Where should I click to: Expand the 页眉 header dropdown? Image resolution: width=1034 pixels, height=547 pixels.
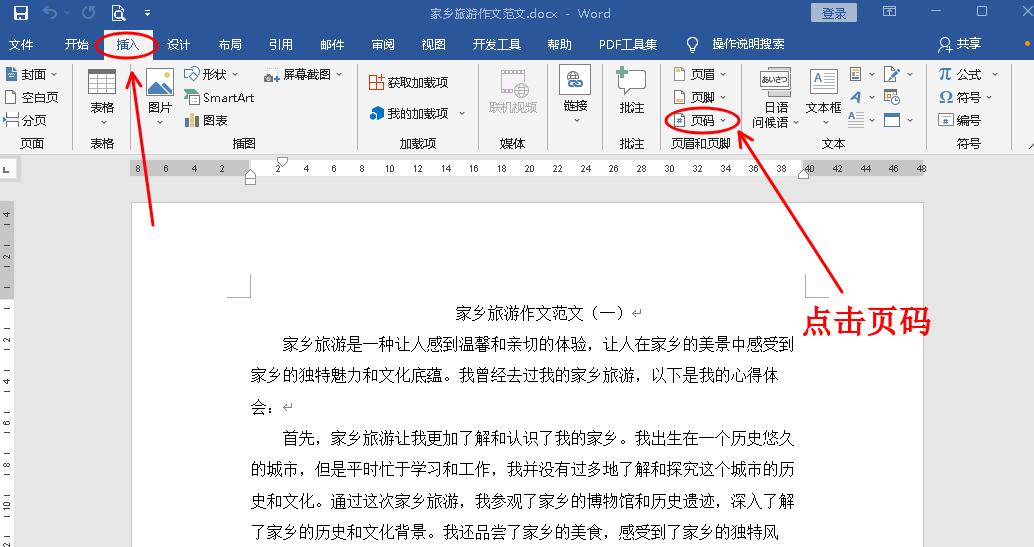coord(700,75)
